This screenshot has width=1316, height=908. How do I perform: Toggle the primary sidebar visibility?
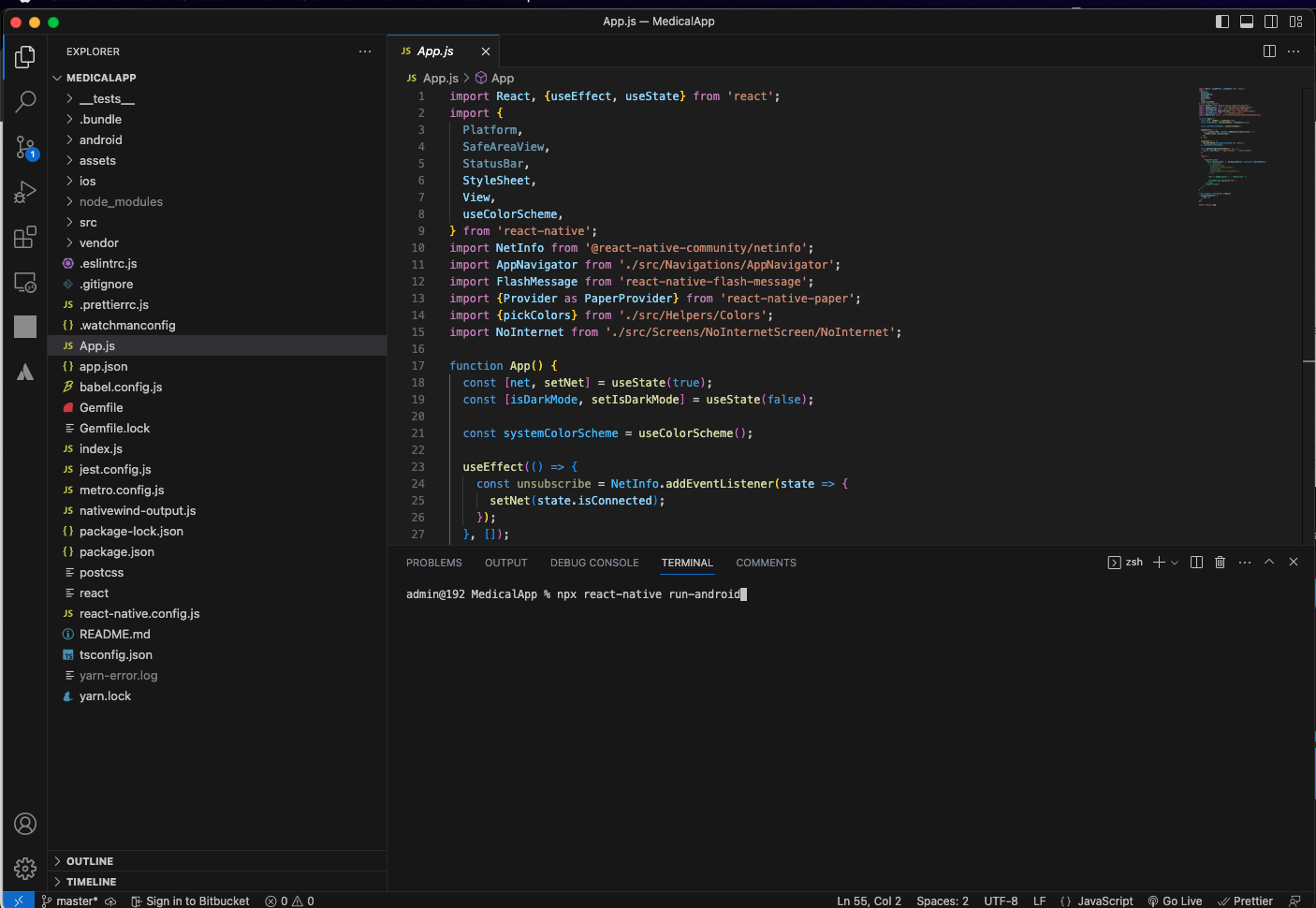(1222, 22)
